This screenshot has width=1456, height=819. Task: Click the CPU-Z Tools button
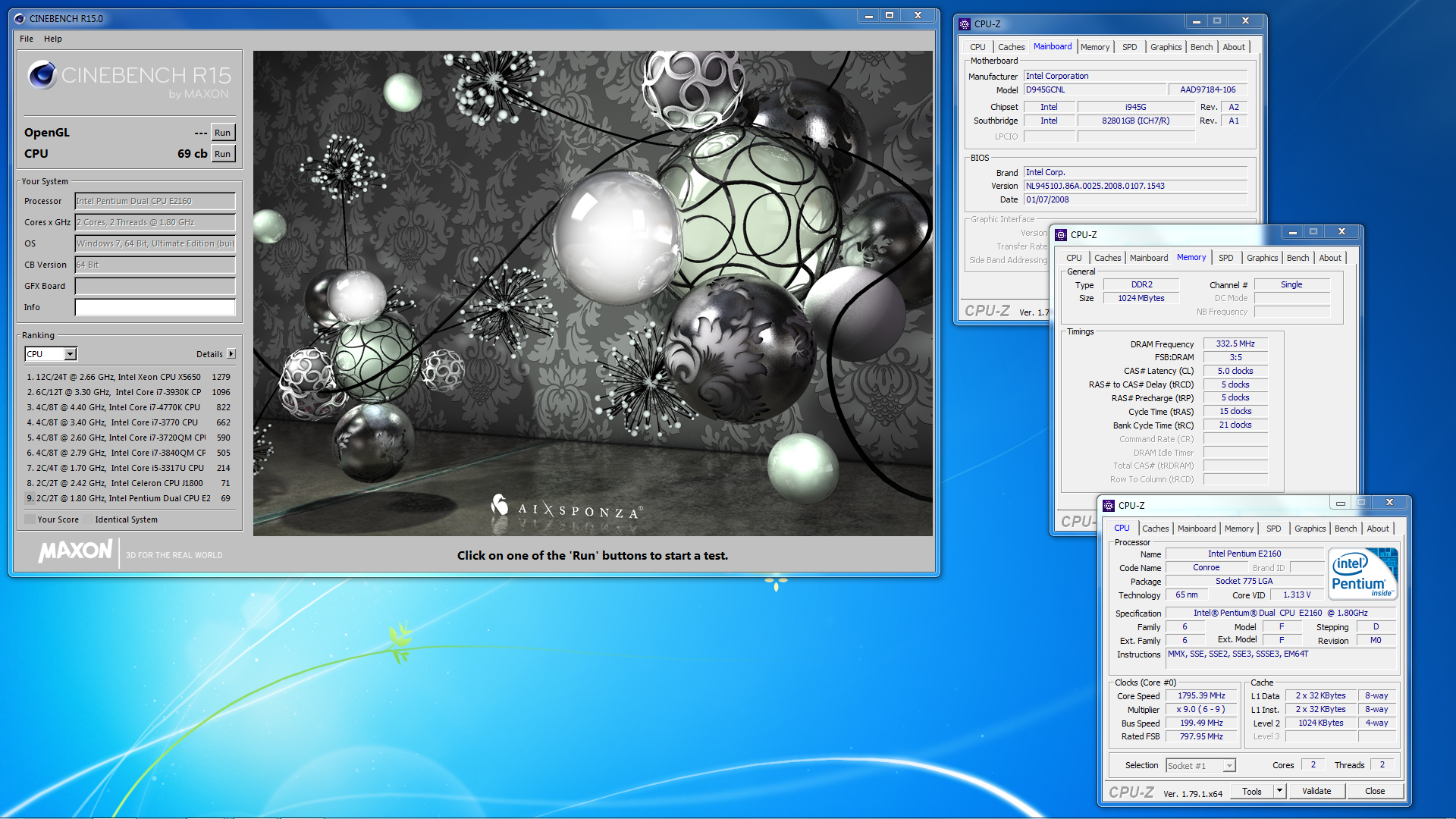click(x=1252, y=792)
